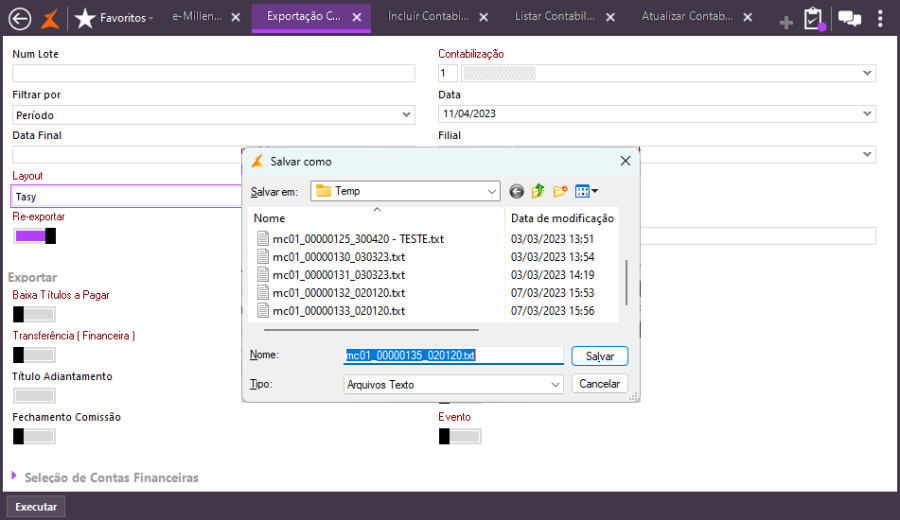This screenshot has width=900, height=520.
Task: Open the chat messages icon
Action: (x=849, y=18)
